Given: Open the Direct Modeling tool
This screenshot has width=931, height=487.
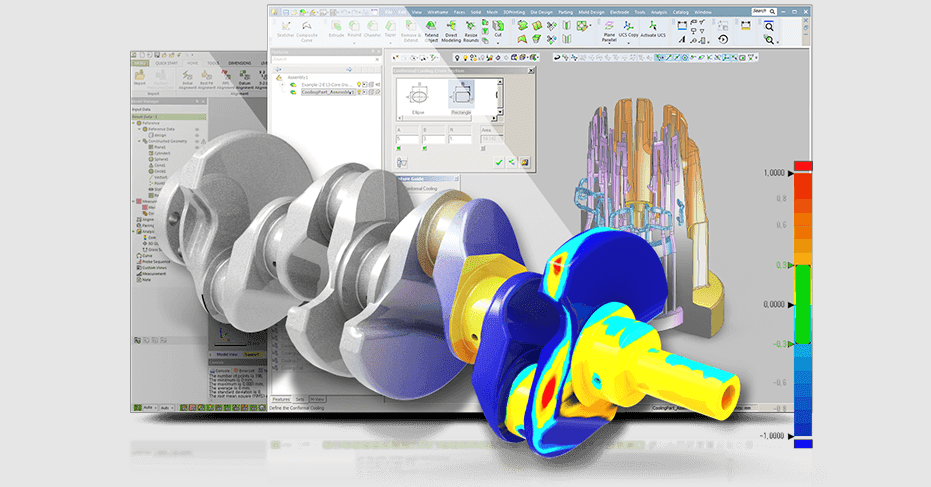Looking at the screenshot, I should click(x=451, y=30).
